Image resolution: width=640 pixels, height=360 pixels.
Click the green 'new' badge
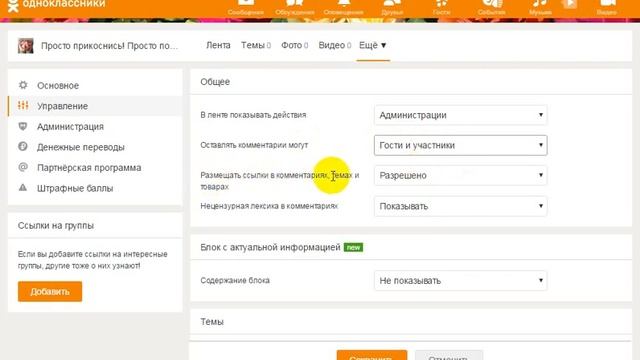point(353,247)
